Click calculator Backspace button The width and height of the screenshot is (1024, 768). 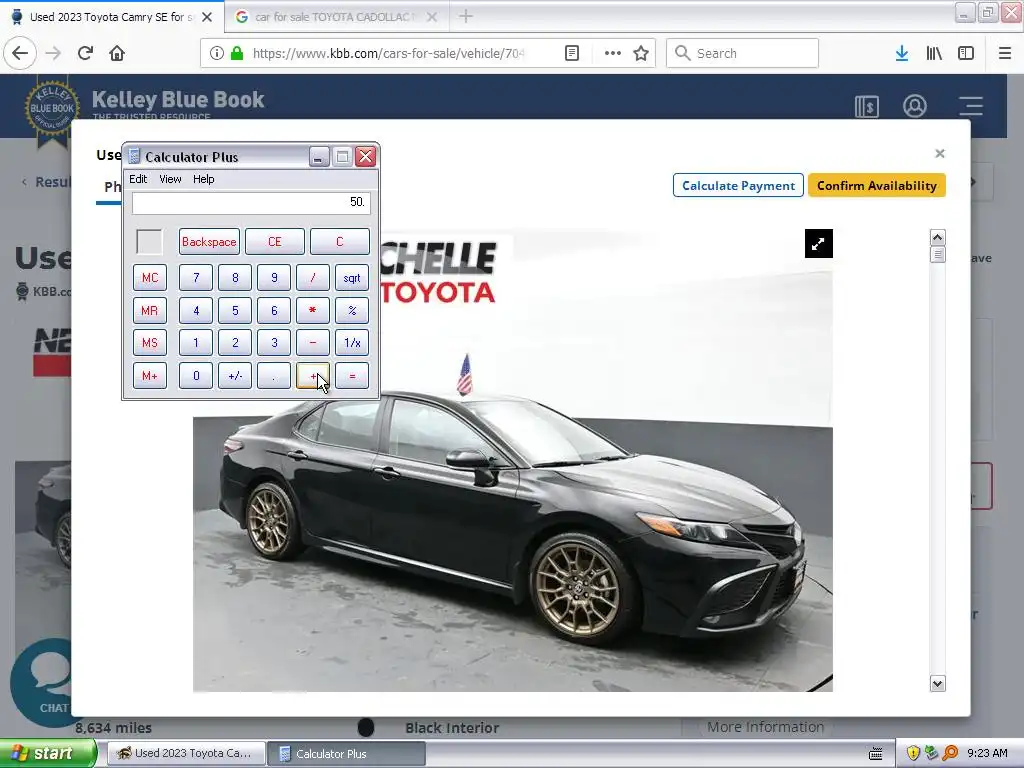[x=209, y=242]
